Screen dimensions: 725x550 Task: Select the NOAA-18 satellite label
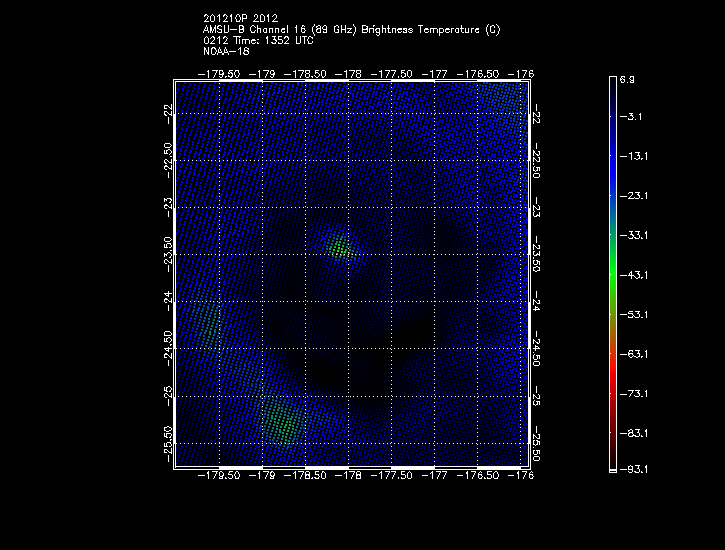point(224,50)
